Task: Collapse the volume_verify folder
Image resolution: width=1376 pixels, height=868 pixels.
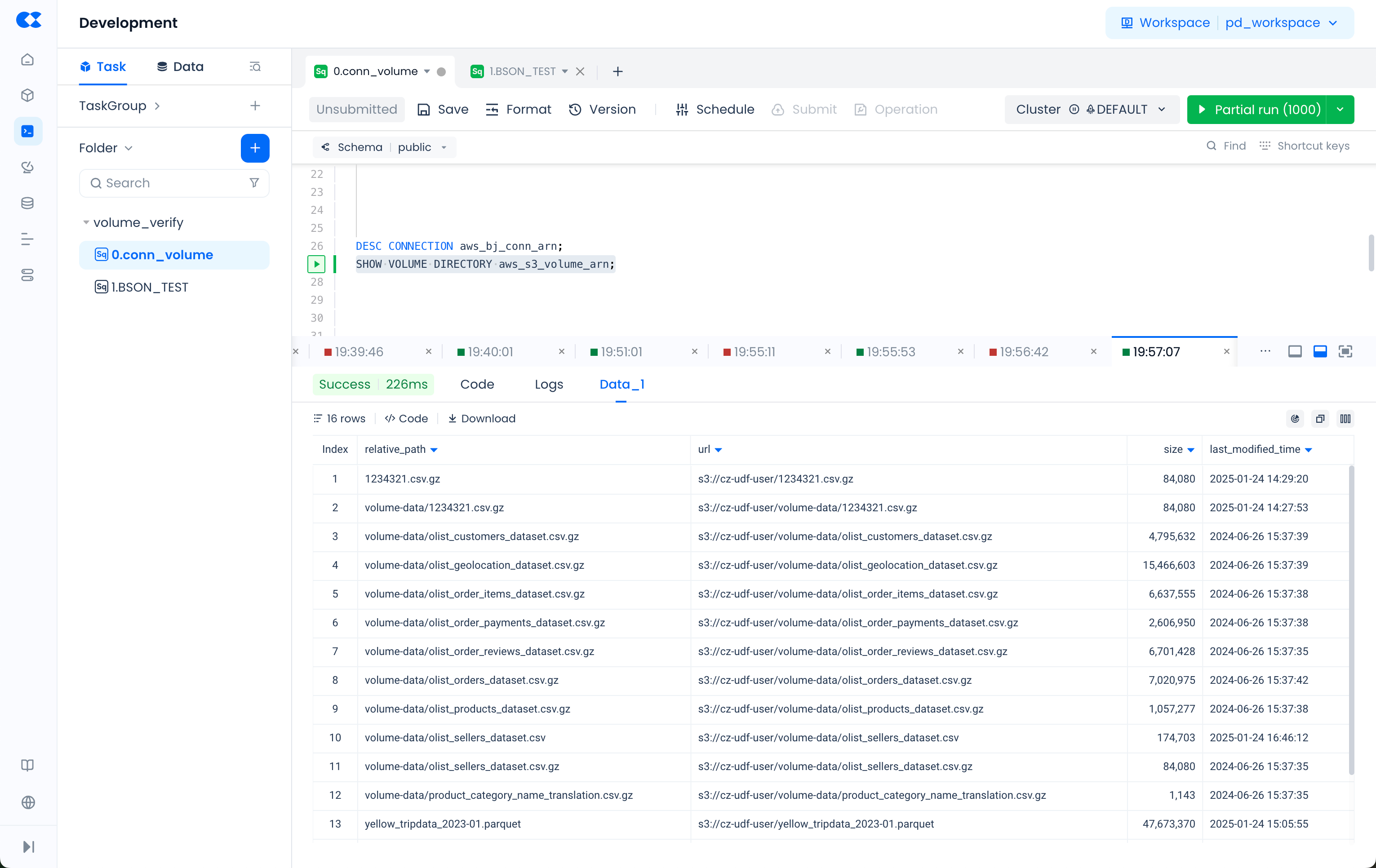Action: click(86, 222)
